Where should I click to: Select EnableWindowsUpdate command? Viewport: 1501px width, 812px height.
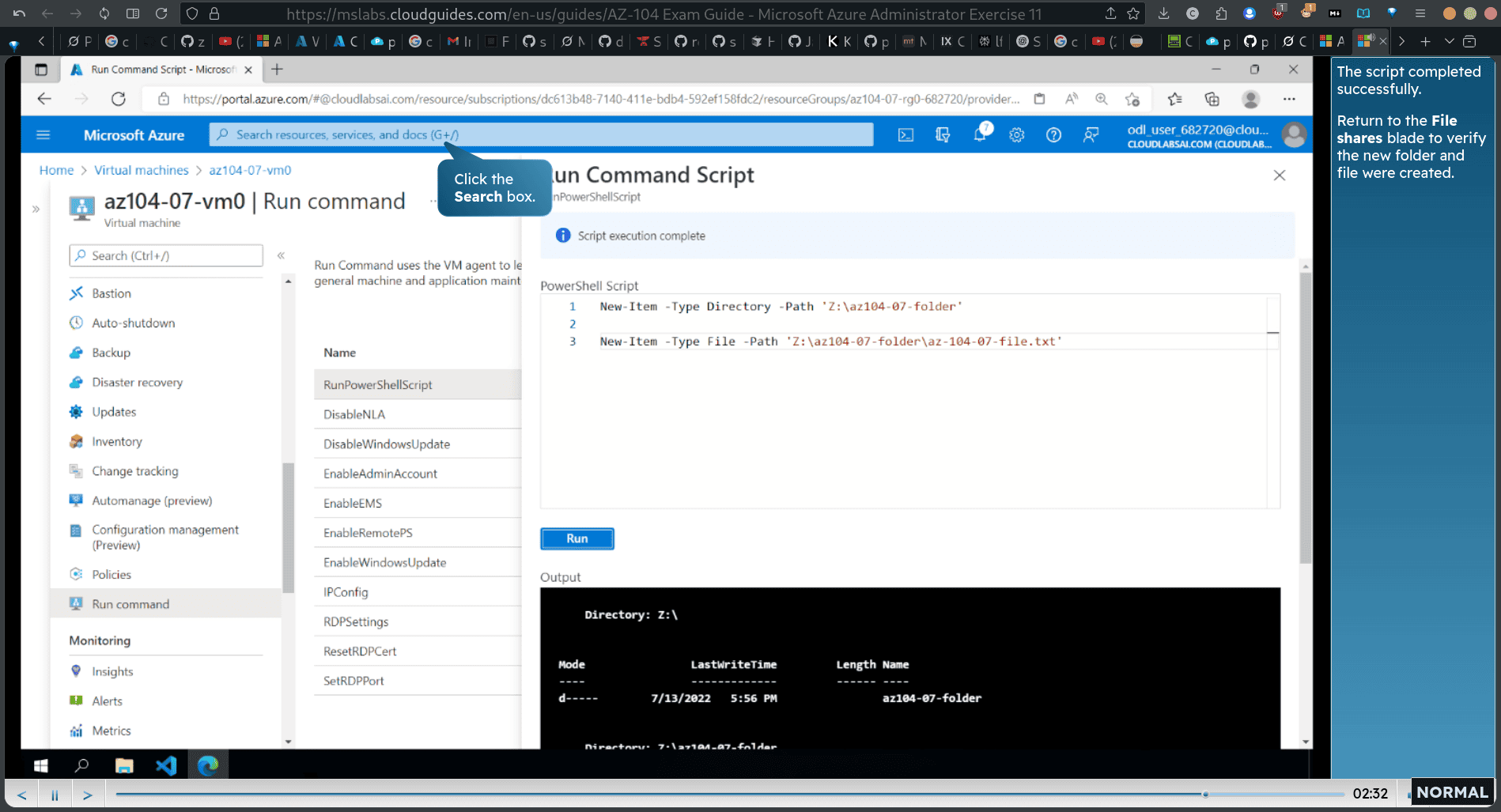(418, 563)
